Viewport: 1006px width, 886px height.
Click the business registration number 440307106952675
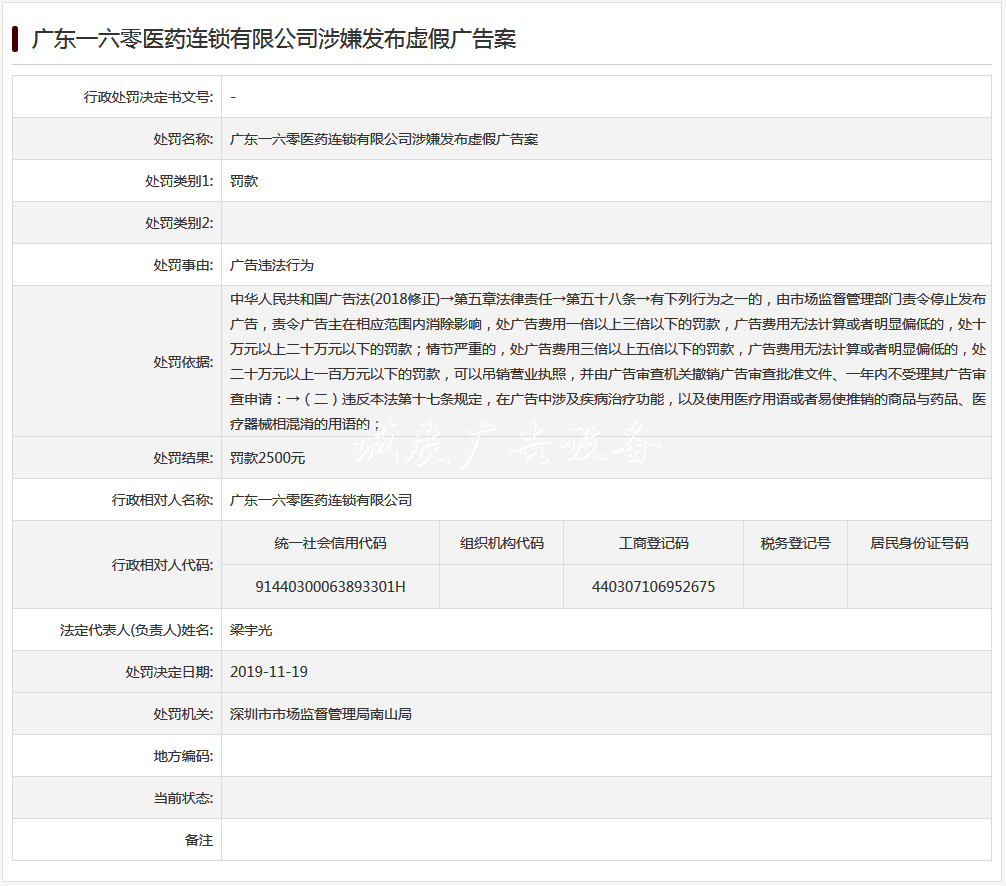(653, 586)
